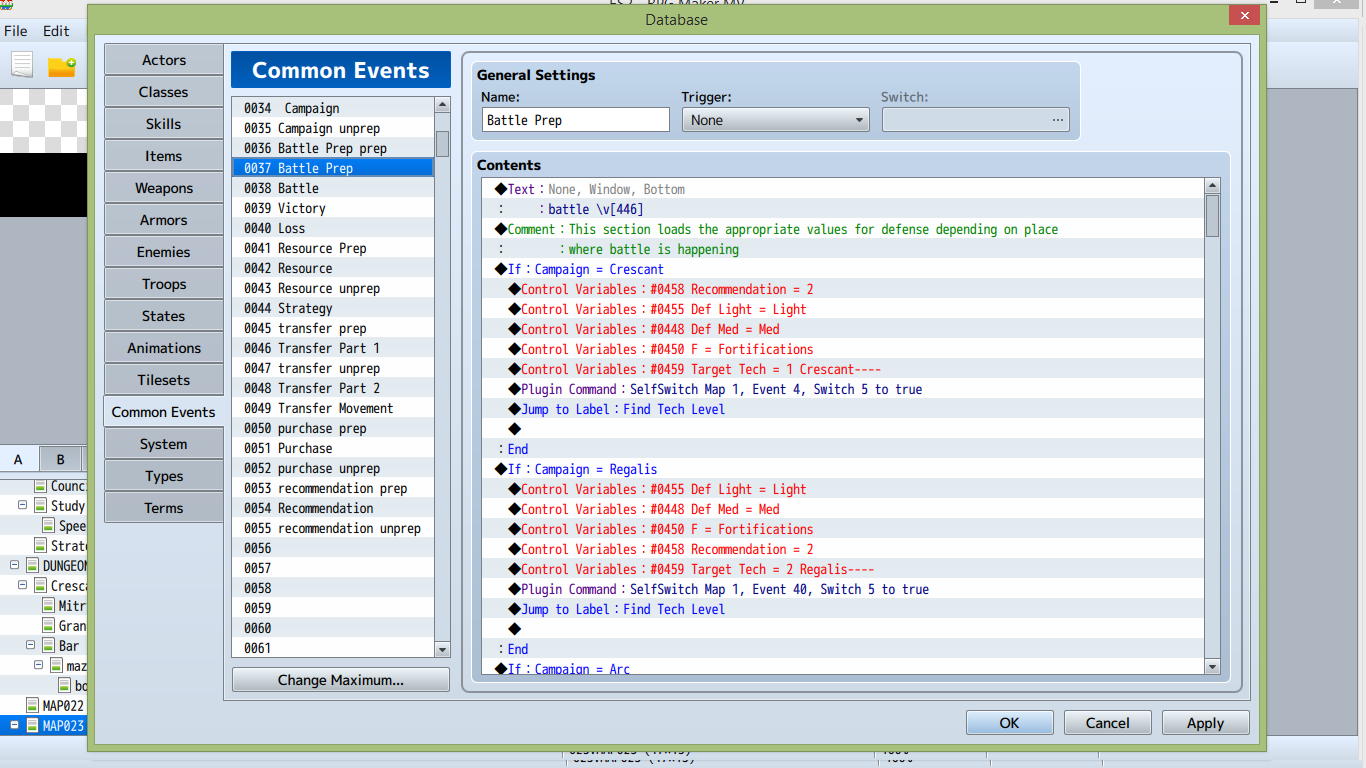Screen dimensions: 1366x768
Task: Select common event 0035 Campaign unprep
Action: point(333,128)
